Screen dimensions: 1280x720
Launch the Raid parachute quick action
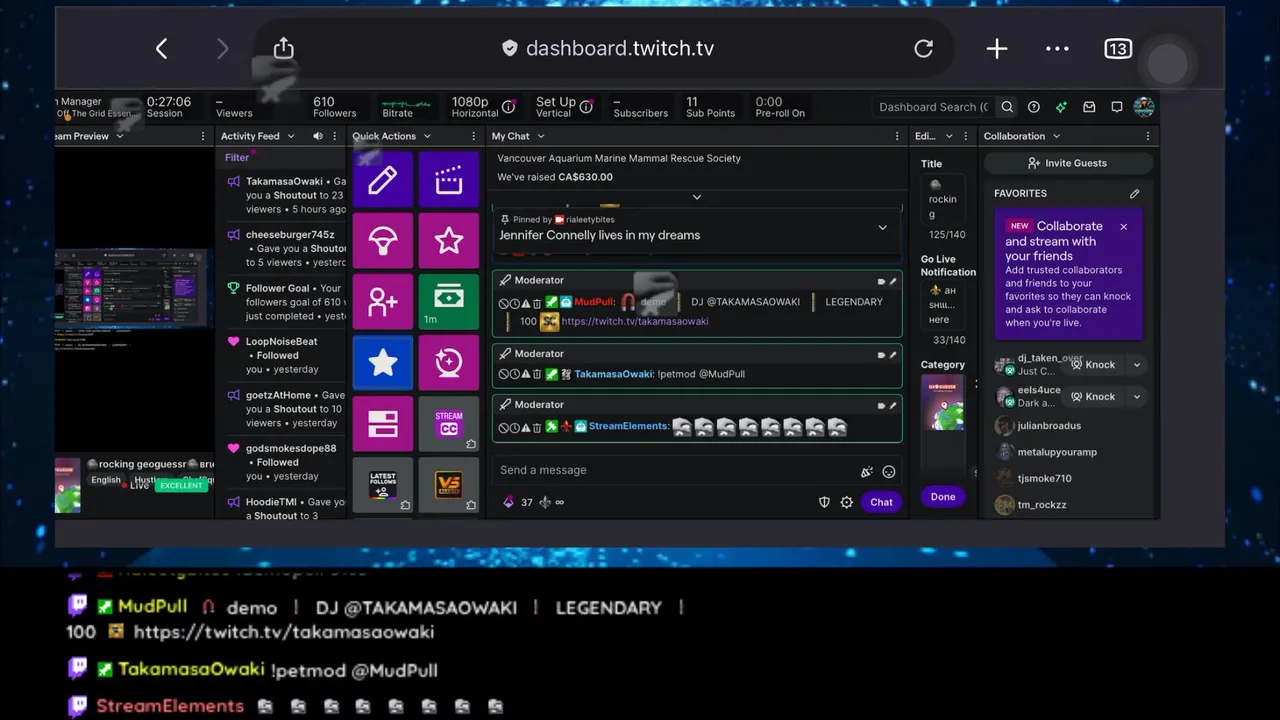pyautogui.click(x=383, y=241)
